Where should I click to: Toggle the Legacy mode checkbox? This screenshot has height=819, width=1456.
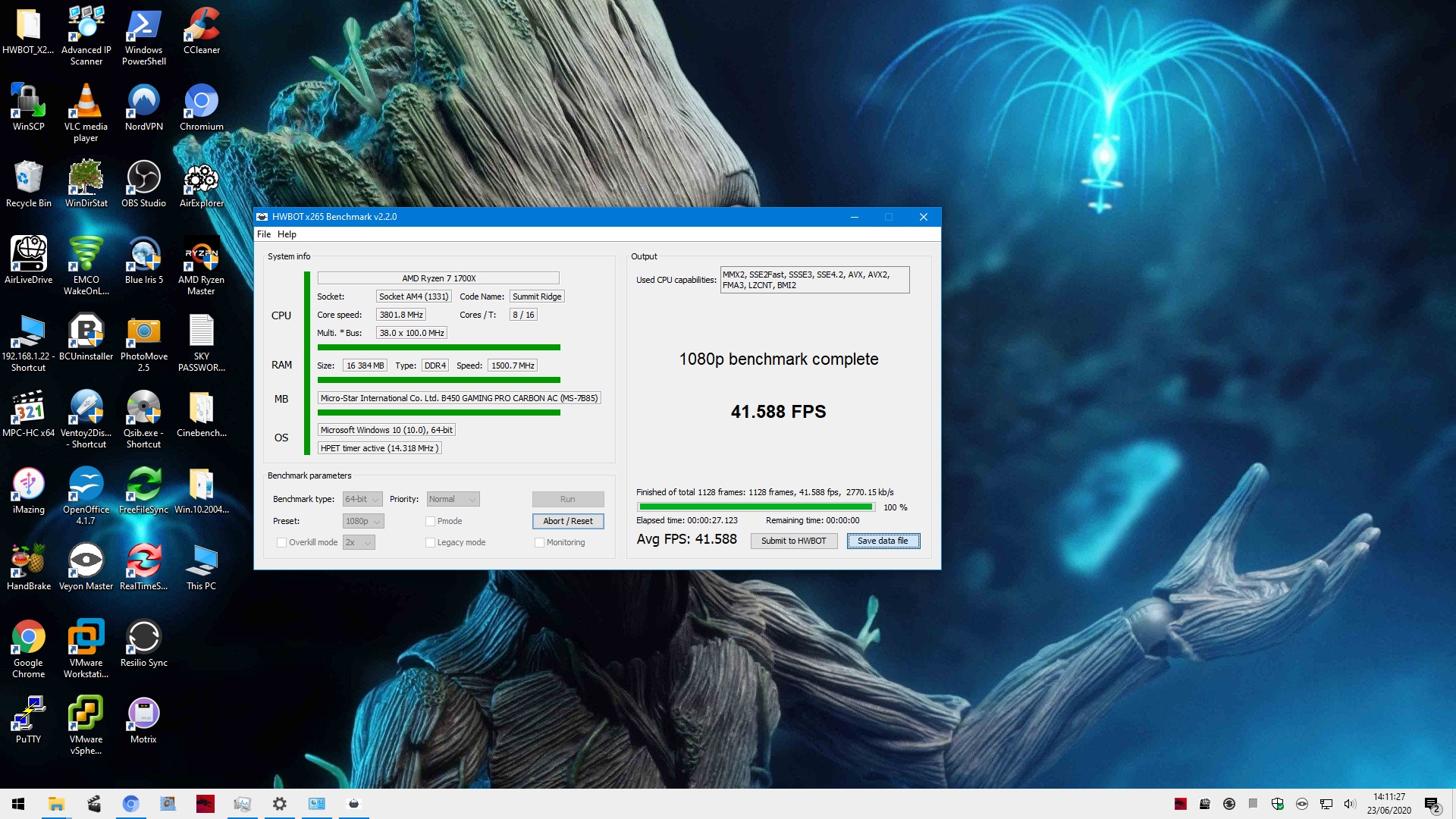[430, 542]
